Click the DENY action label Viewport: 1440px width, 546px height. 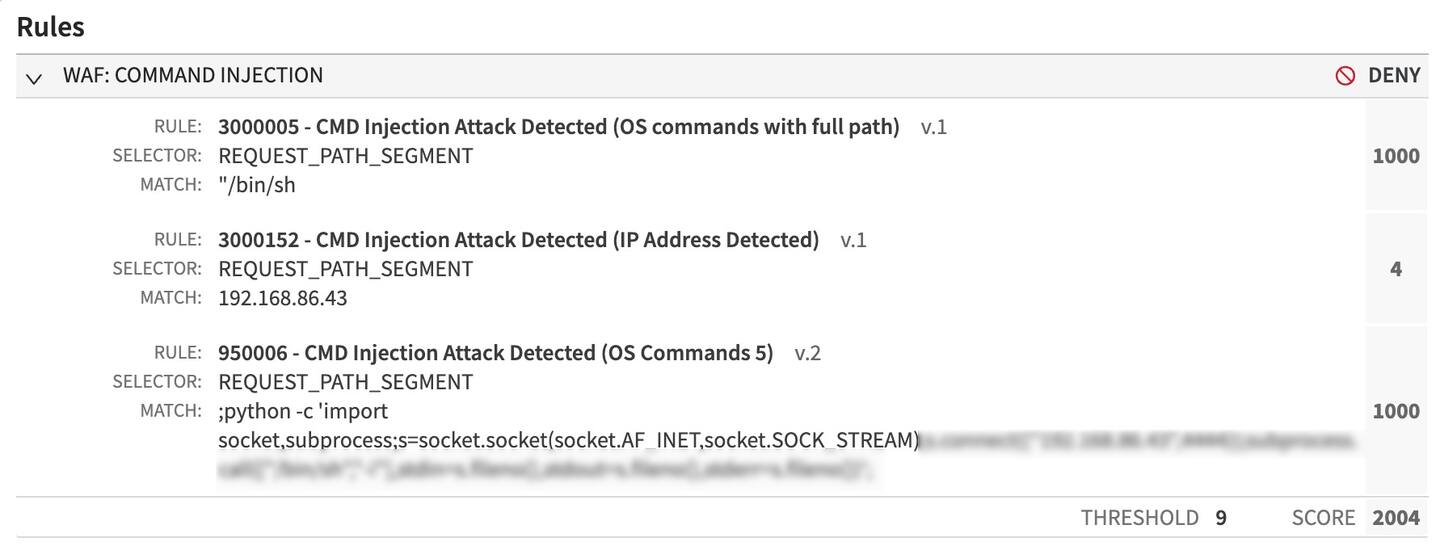coord(1394,76)
